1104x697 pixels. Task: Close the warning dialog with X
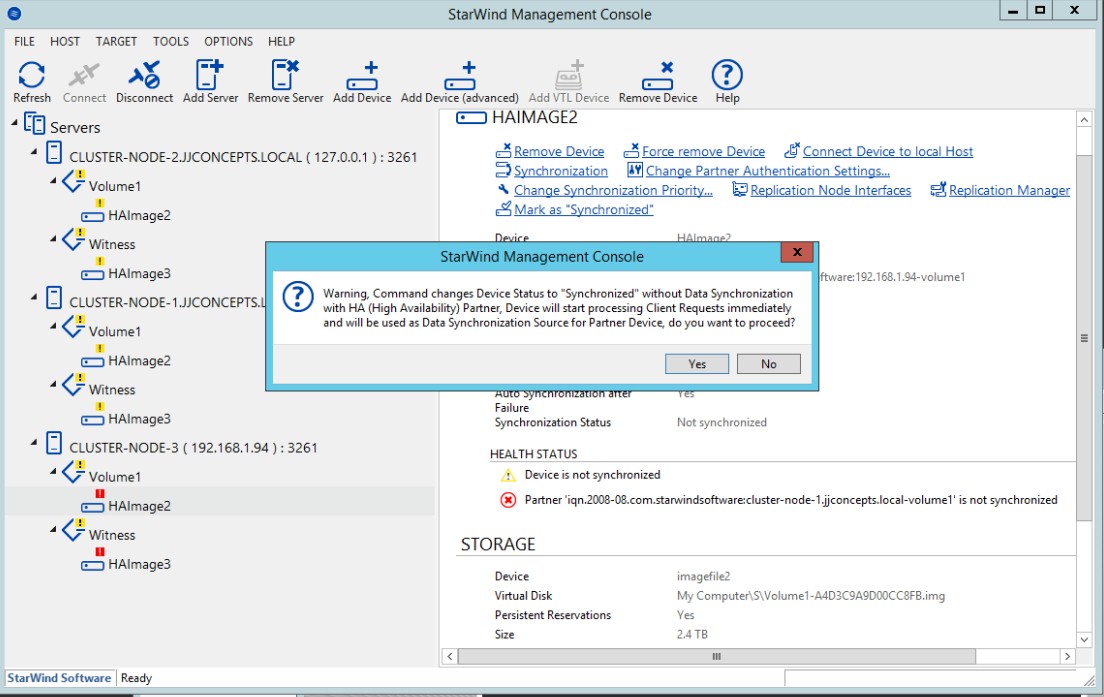click(797, 252)
